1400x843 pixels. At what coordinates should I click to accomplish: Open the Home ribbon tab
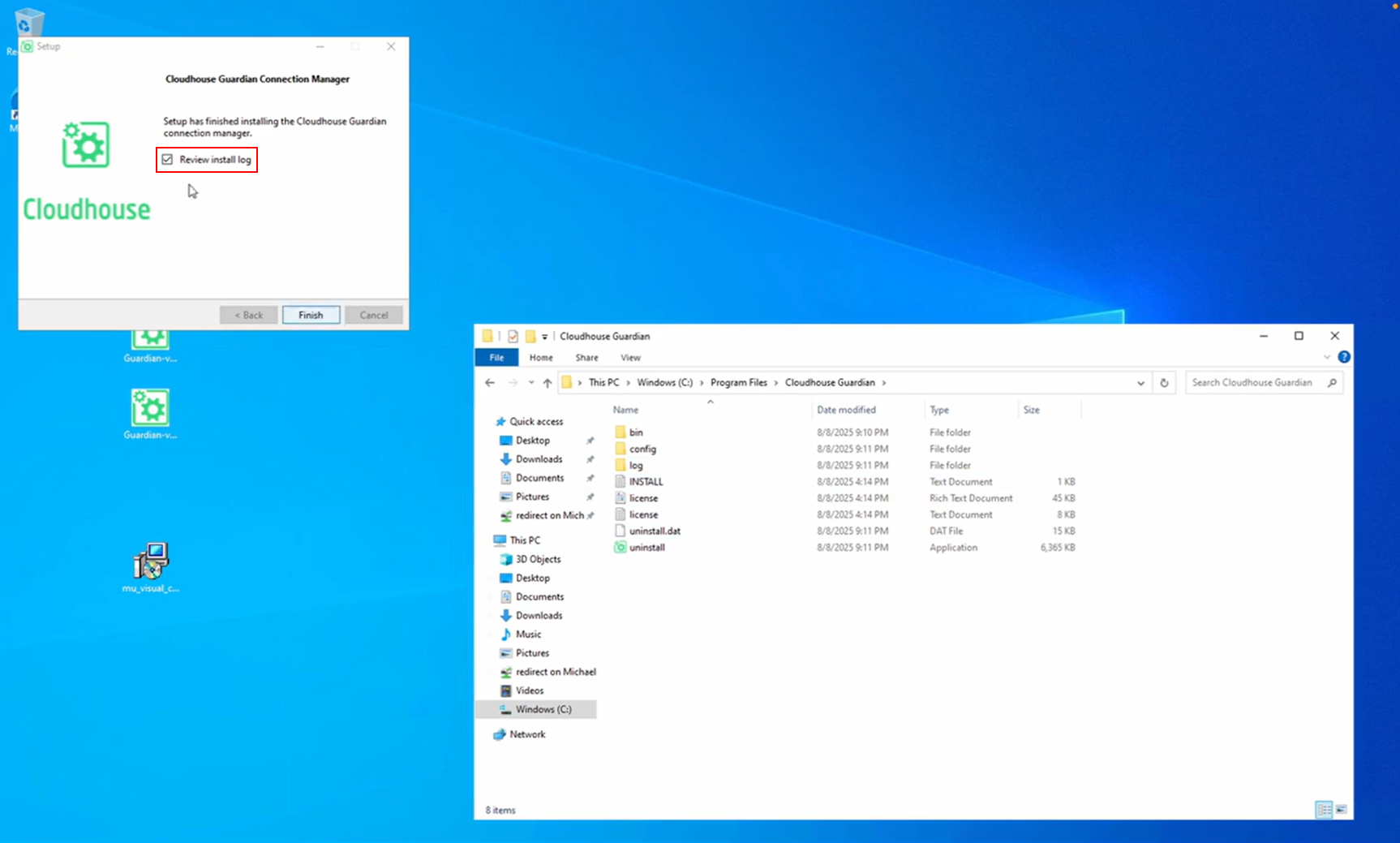541,358
